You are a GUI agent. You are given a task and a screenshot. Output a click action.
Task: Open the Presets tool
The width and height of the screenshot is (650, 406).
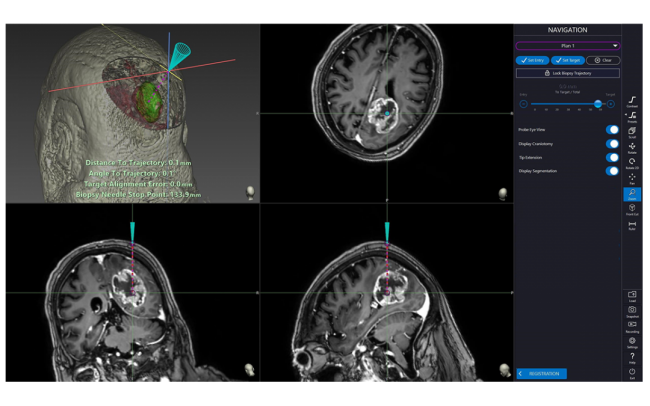point(632,117)
